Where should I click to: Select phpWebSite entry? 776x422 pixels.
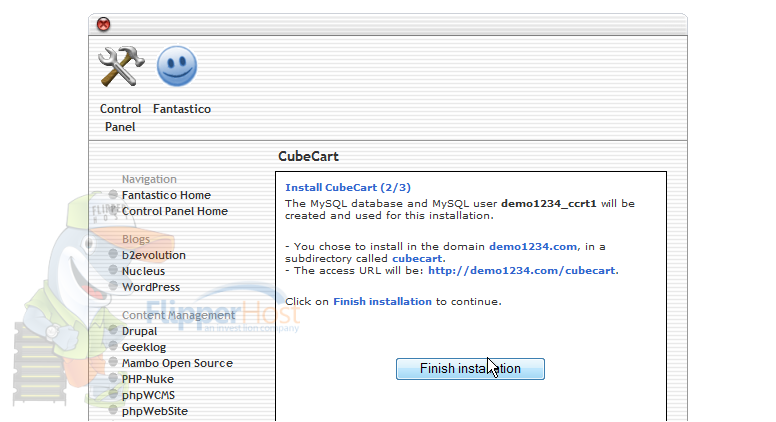click(x=155, y=411)
